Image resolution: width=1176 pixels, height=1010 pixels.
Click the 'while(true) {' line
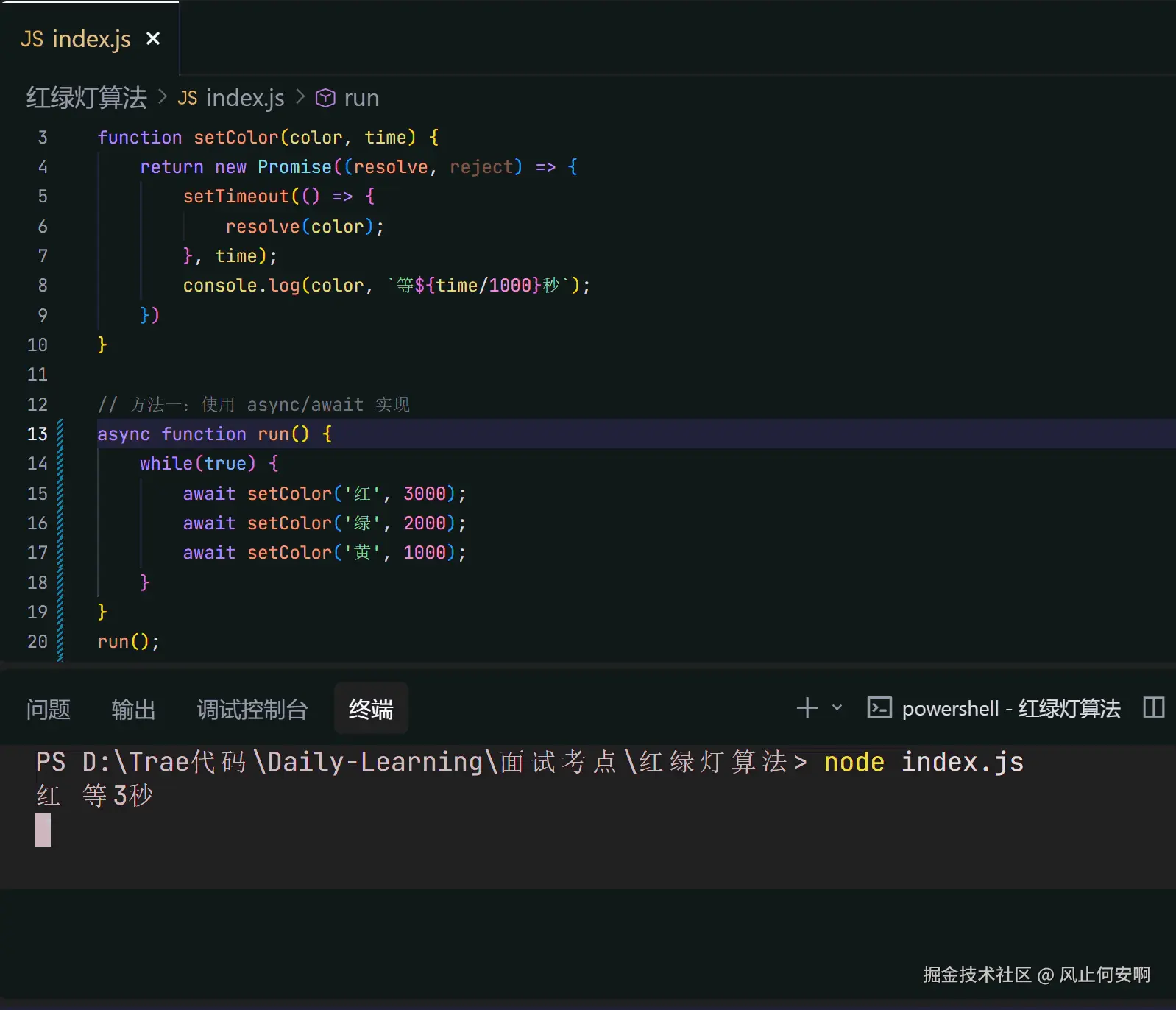[x=209, y=463]
